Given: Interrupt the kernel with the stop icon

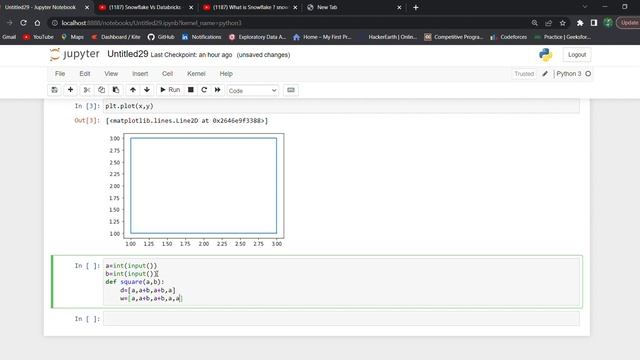Looking at the screenshot, I should 191,90.
